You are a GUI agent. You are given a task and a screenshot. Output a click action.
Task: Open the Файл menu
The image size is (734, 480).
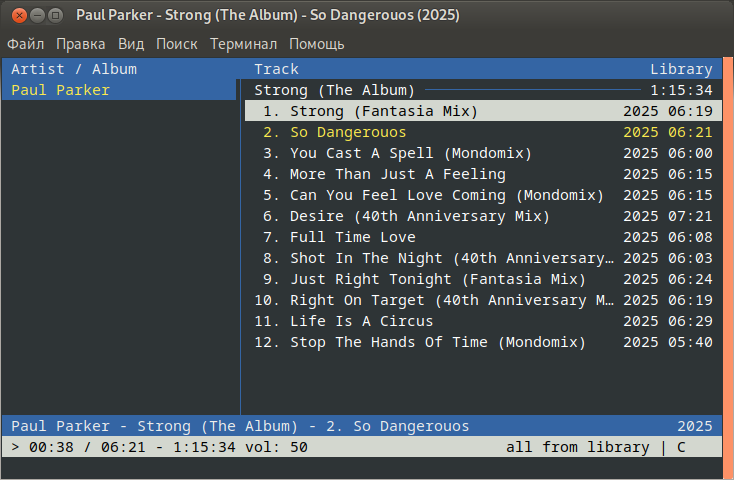(25, 44)
